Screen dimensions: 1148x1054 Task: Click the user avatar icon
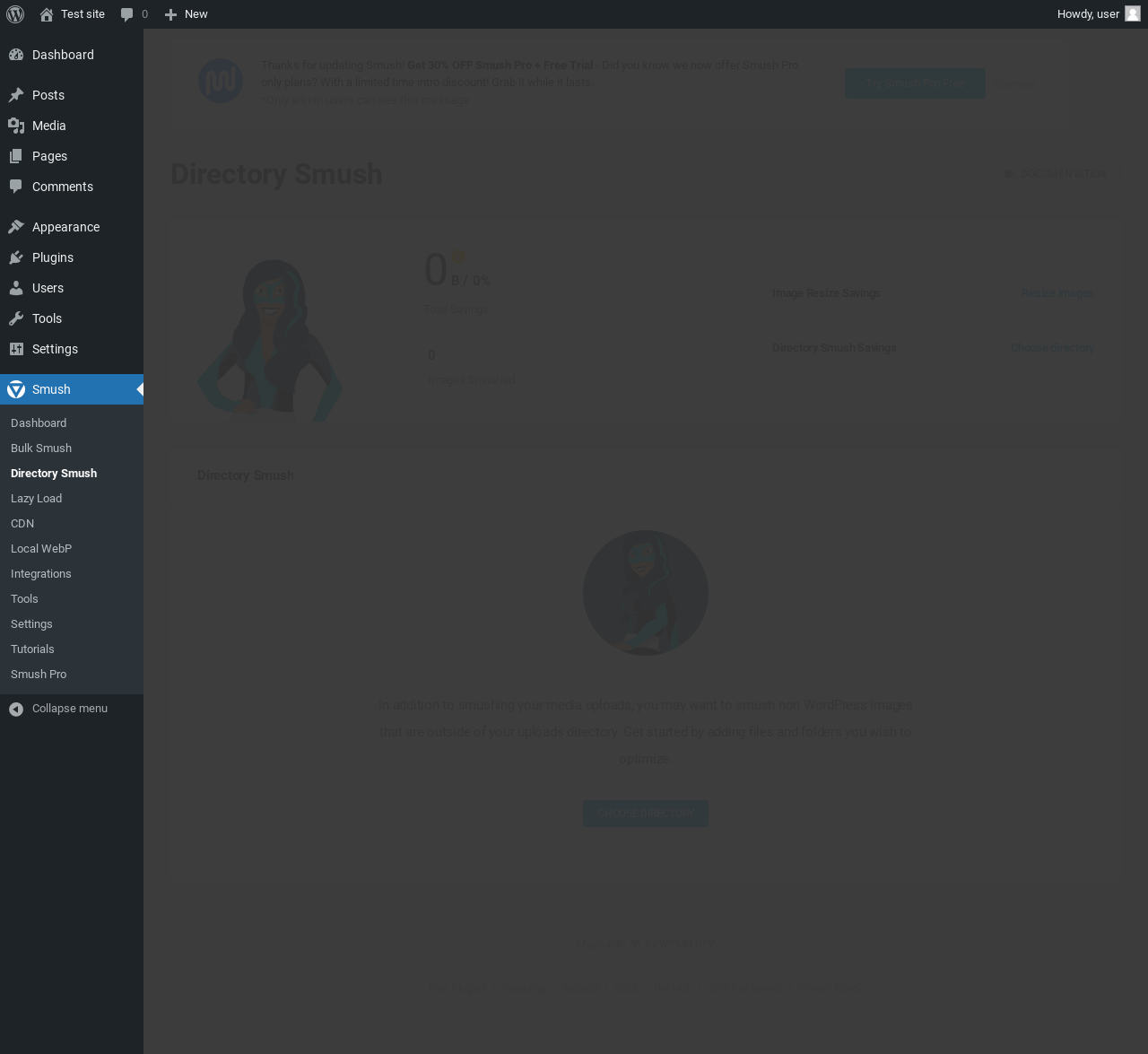point(1133,13)
